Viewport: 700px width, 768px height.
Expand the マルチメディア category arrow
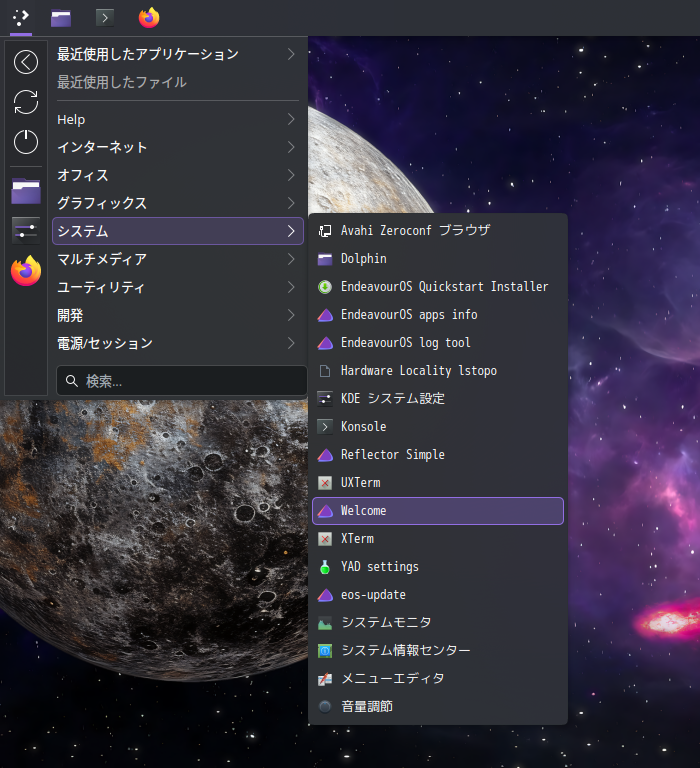291,259
